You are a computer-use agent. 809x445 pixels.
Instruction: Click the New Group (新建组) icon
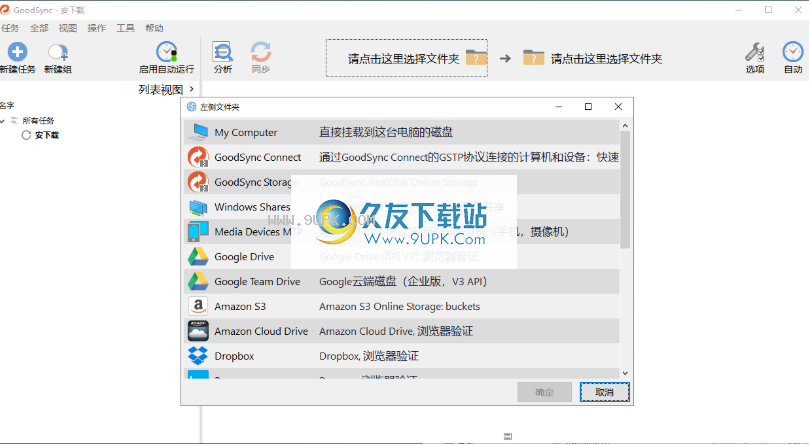58,52
